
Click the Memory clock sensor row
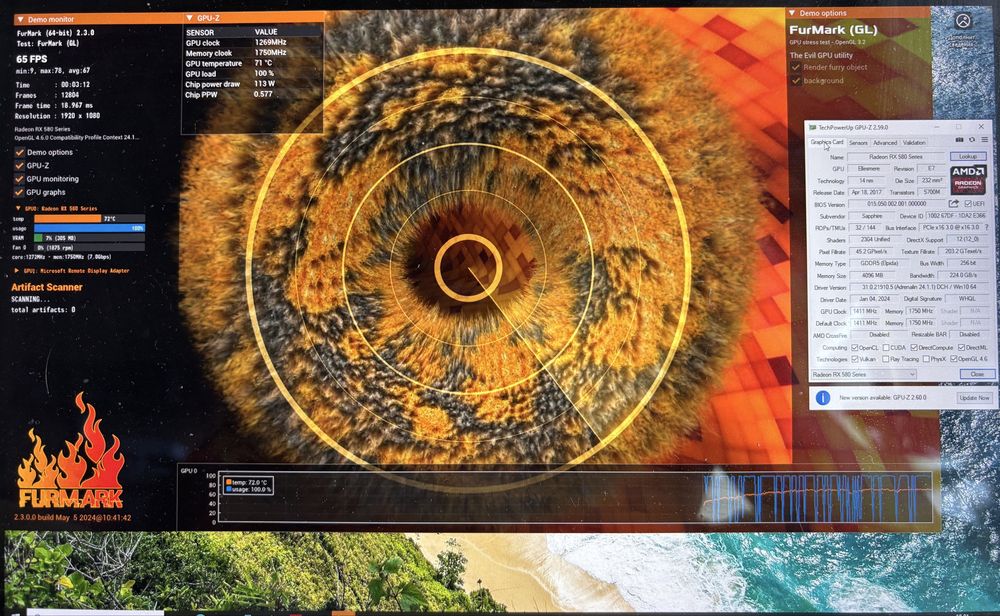(x=253, y=53)
